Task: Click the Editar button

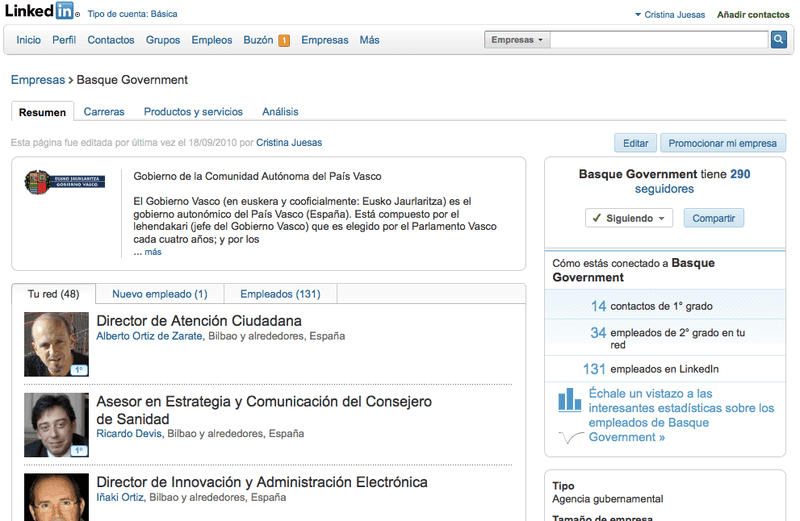Action: (x=636, y=143)
